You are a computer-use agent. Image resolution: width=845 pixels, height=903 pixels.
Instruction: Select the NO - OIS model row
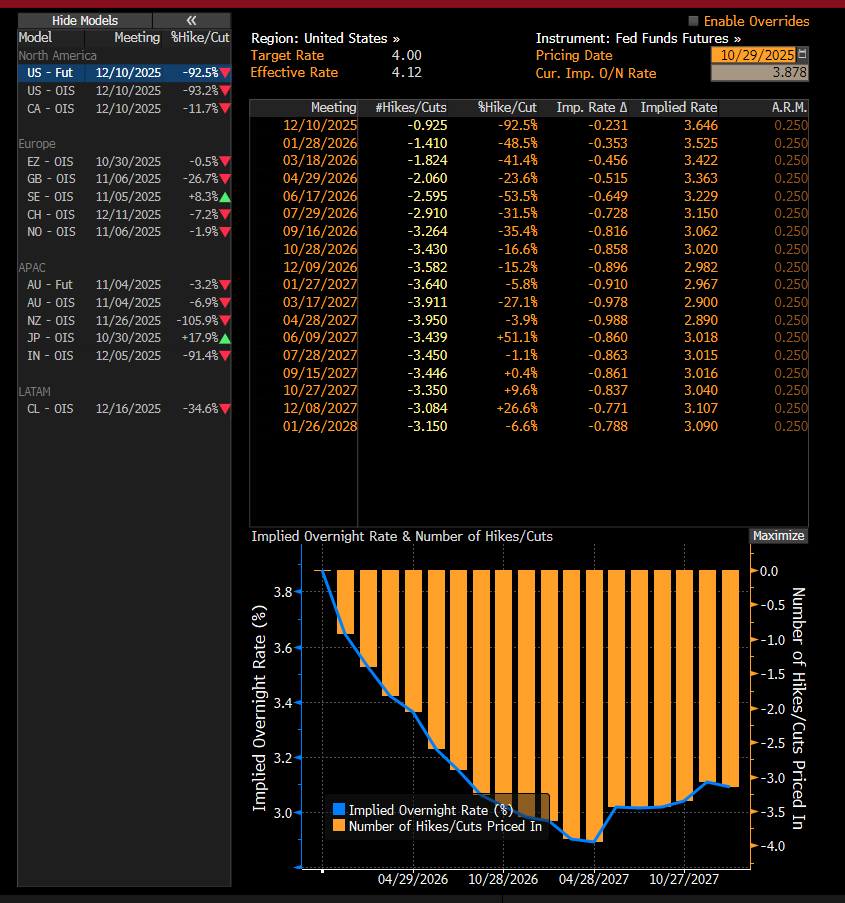[124, 232]
